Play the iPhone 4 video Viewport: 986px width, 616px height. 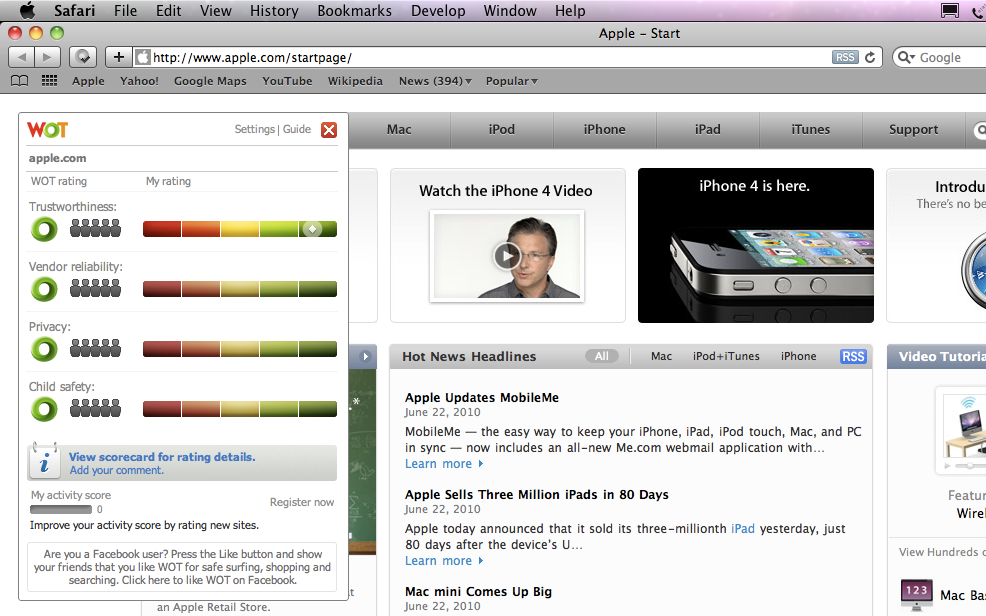507,256
